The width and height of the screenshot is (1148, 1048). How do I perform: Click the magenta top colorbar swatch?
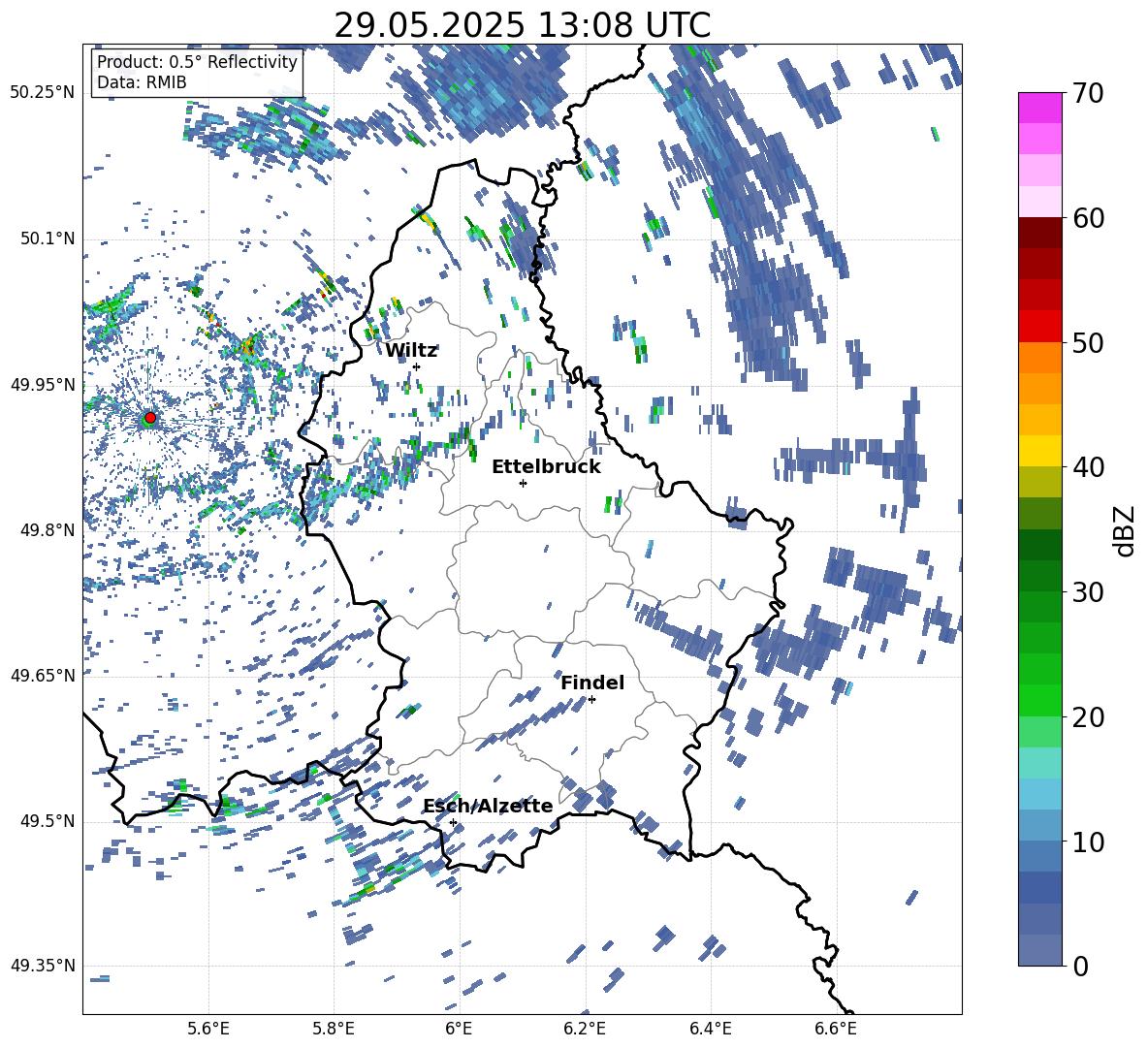(x=1039, y=109)
